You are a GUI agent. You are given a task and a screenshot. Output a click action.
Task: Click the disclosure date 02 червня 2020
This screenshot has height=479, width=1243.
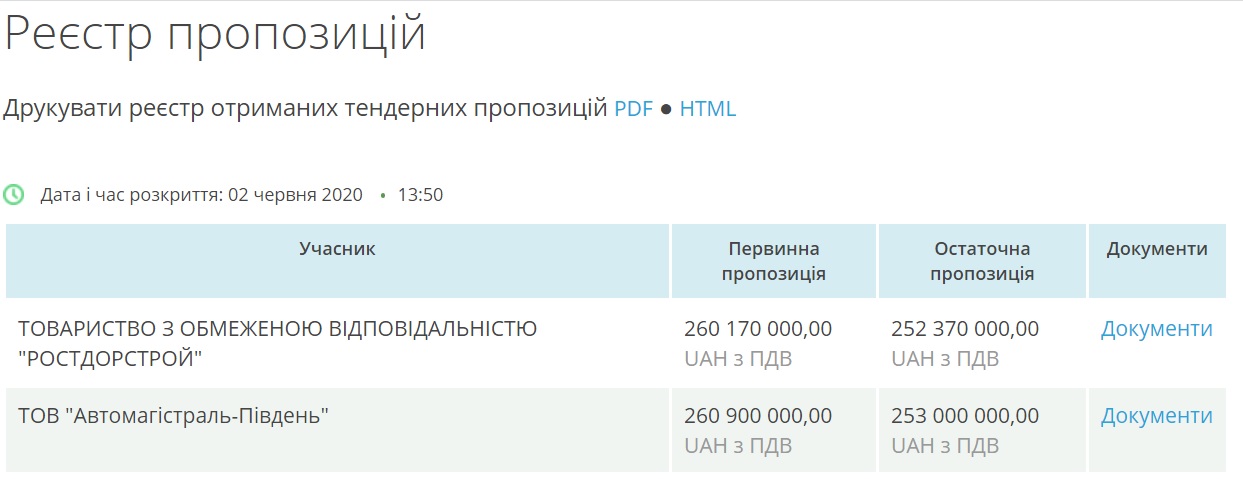(295, 195)
